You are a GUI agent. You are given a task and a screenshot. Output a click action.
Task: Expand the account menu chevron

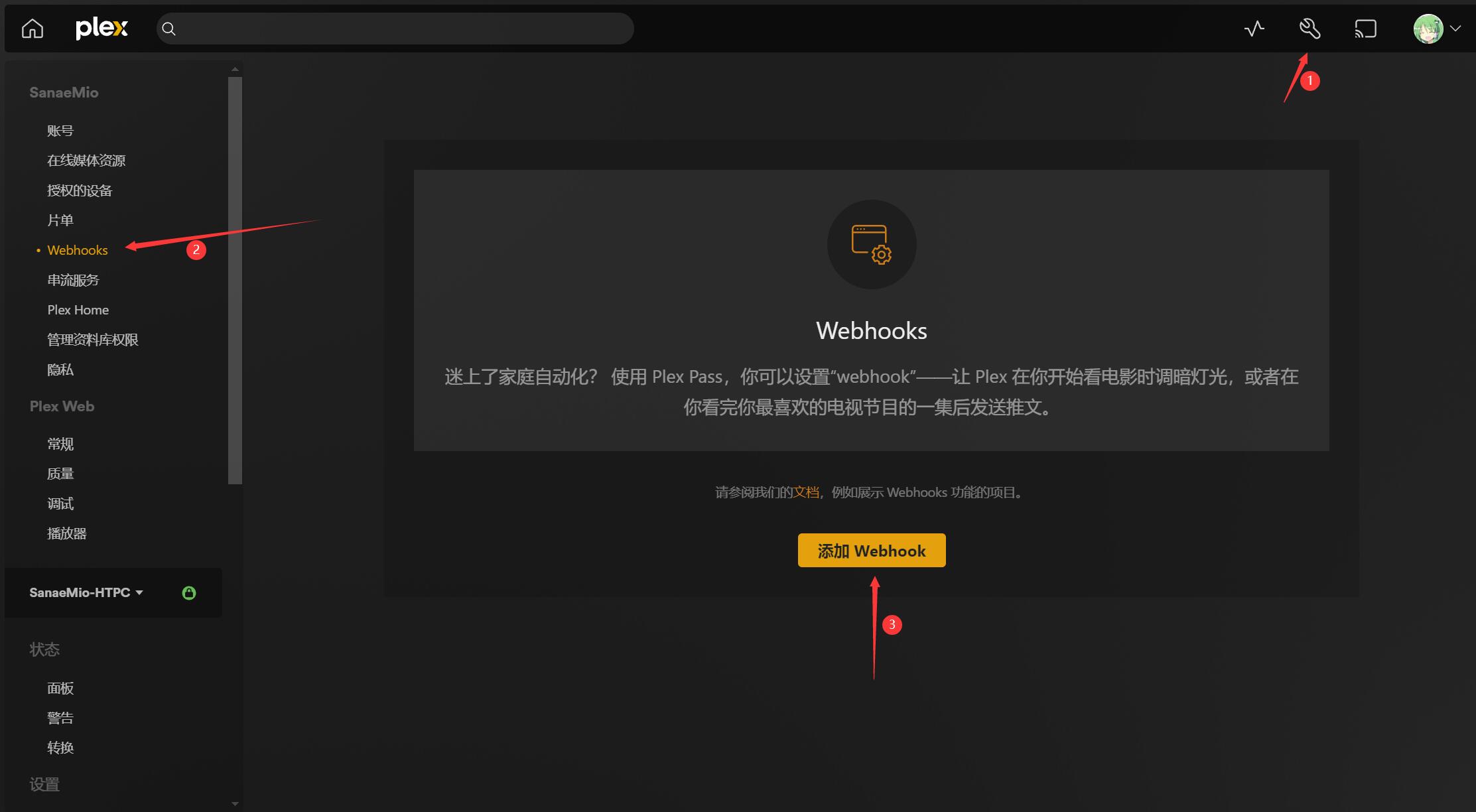click(1455, 29)
